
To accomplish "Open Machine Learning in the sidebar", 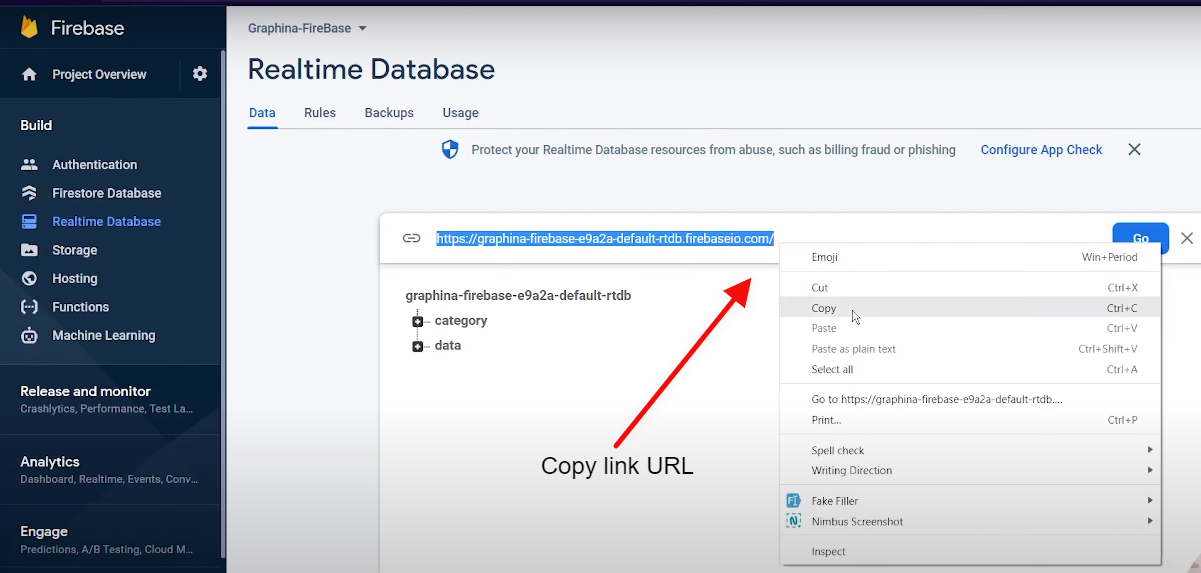I will pyautogui.click(x=104, y=335).
